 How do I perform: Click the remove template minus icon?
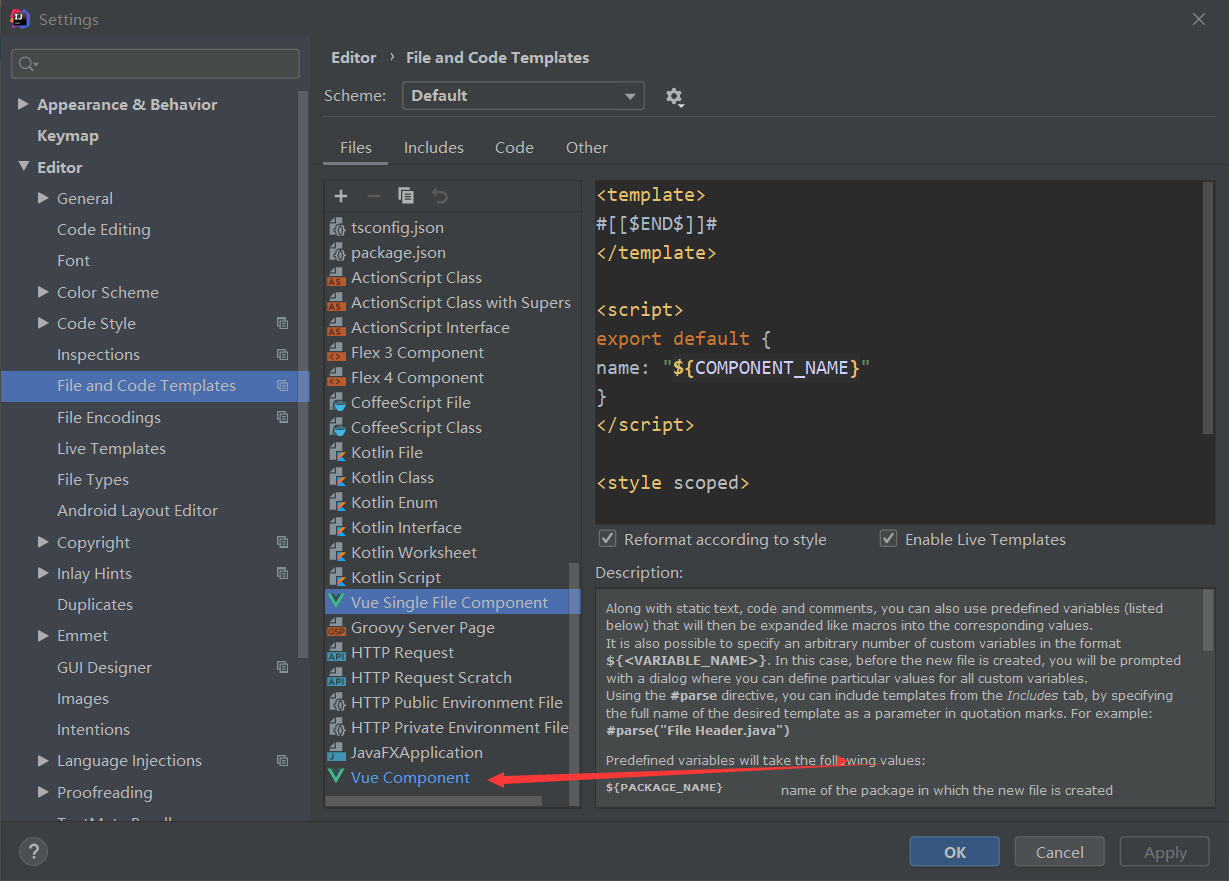coord(374,196)
